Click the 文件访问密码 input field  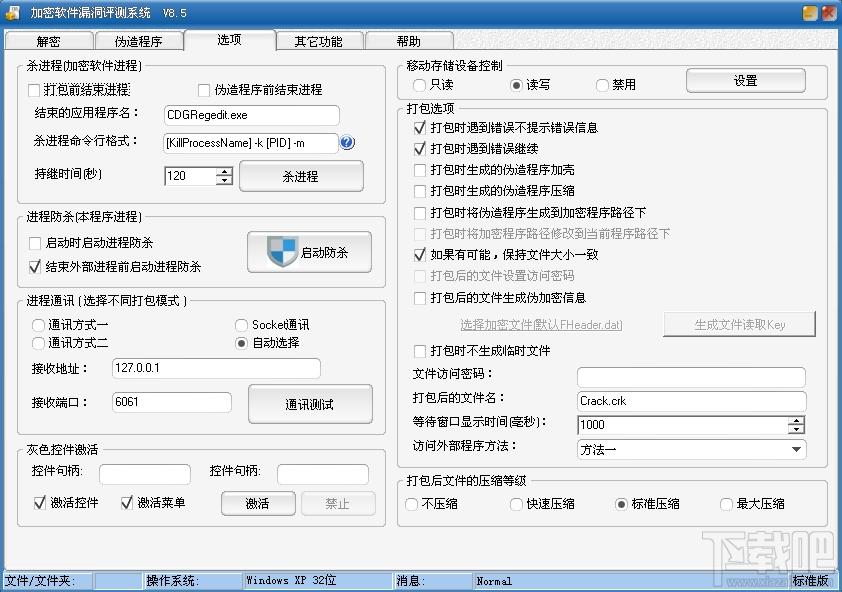coord(692,377)
